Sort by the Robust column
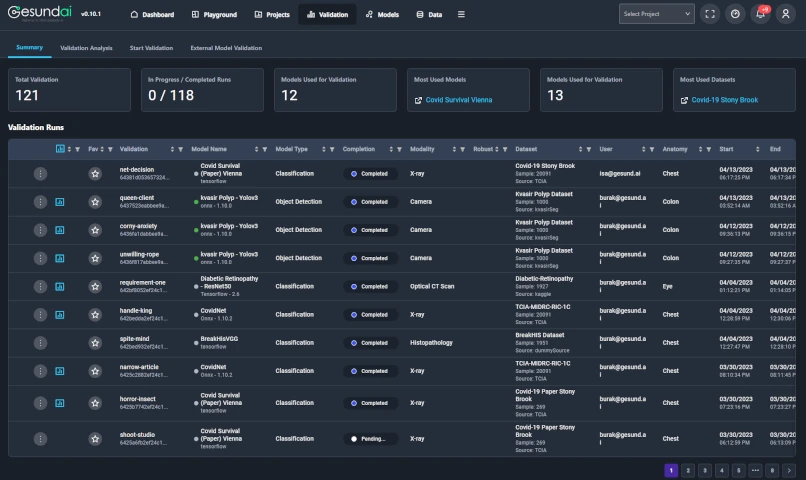 coord(497,149)
